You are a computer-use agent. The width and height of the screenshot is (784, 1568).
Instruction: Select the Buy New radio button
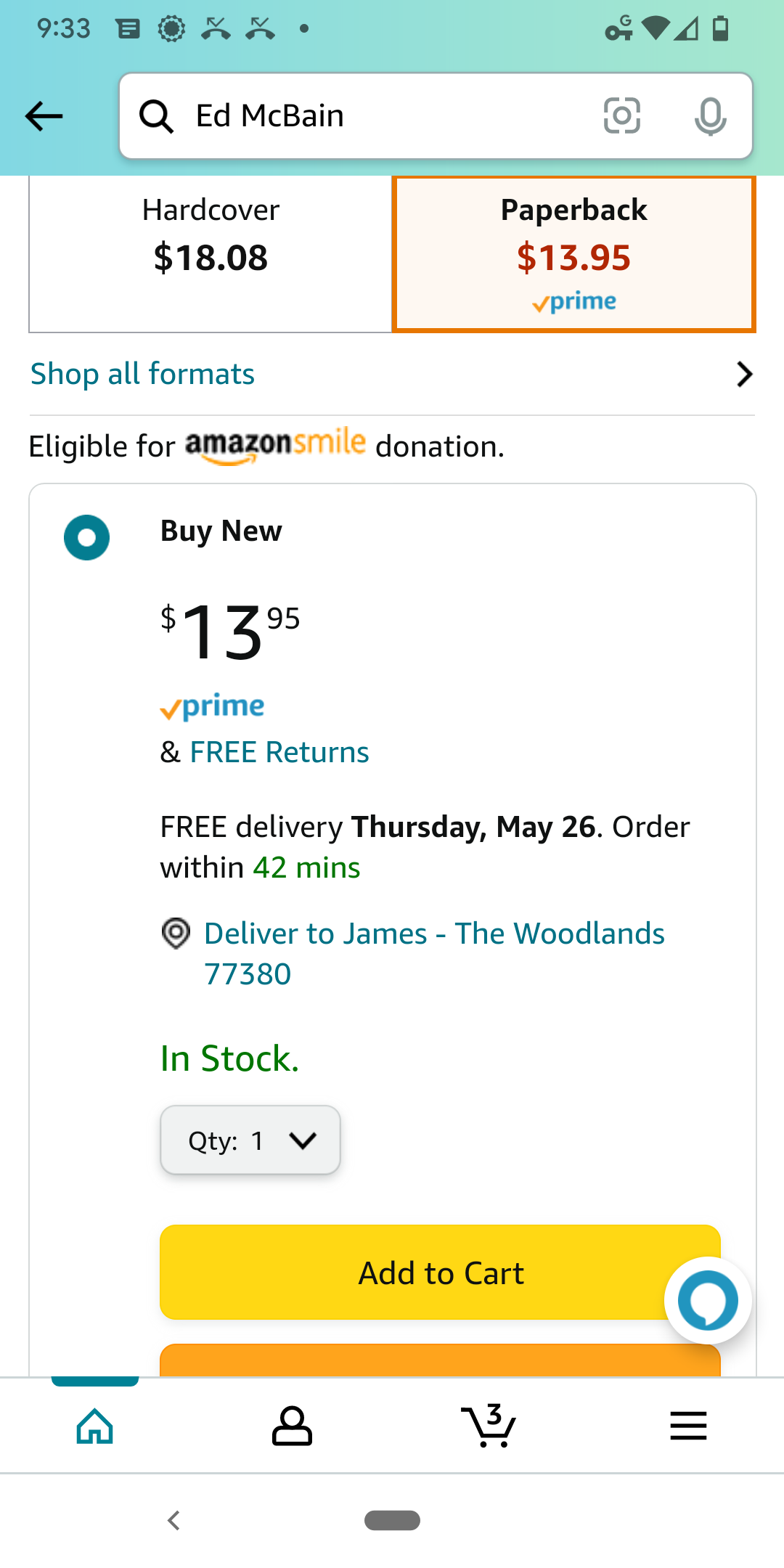click(x=87, y=537)
